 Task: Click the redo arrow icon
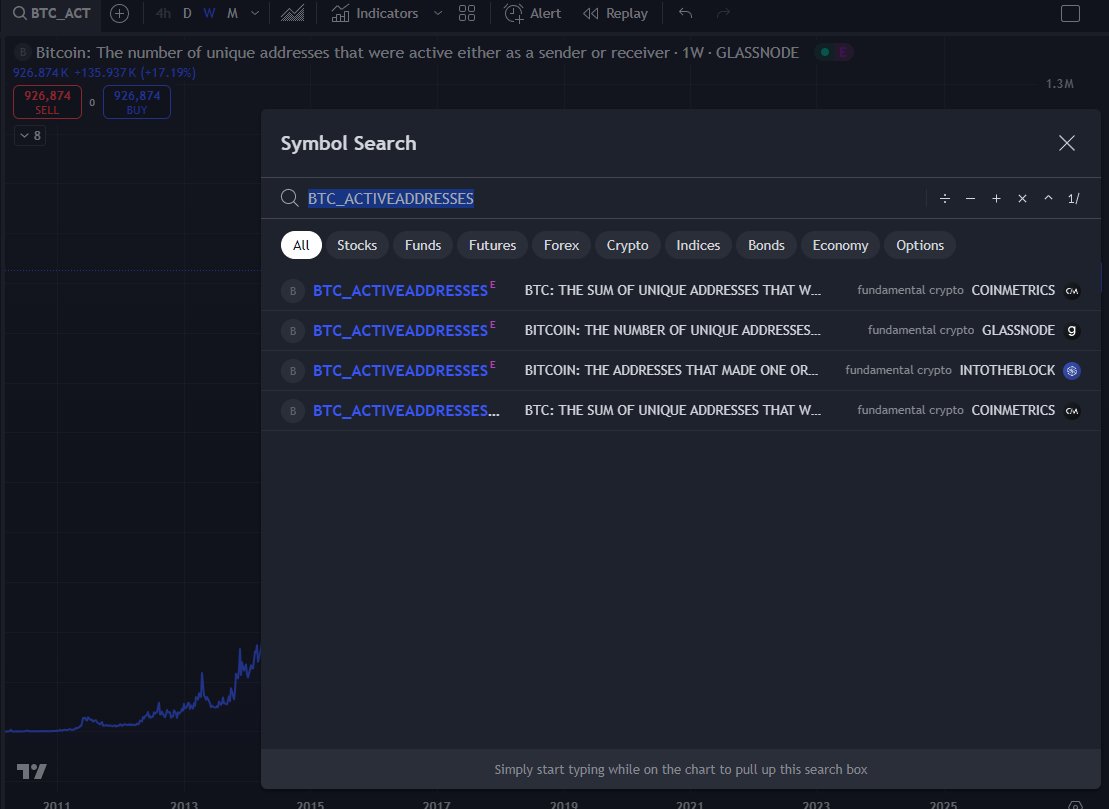723,13
